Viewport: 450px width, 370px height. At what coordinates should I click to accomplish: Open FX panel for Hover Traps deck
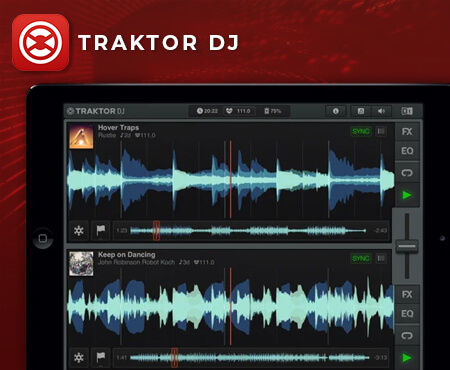click(407, 132)
